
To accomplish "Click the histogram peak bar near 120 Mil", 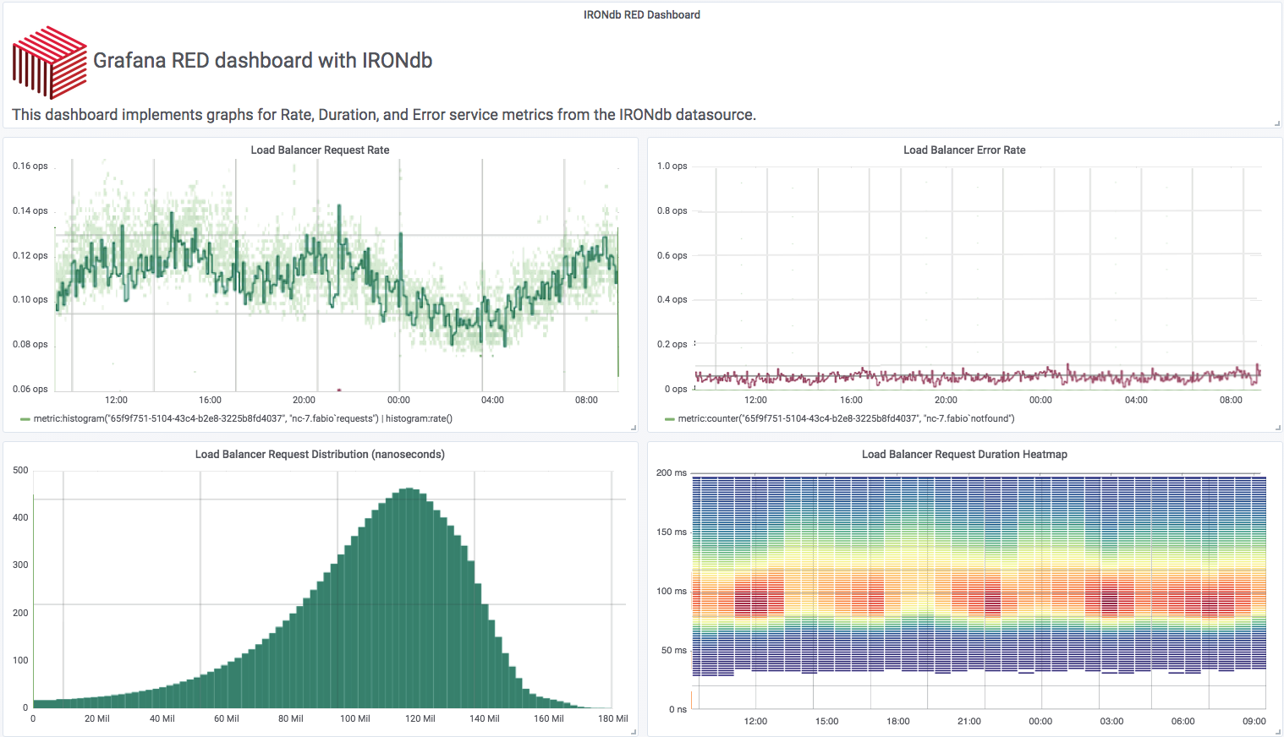I will coord(411,598).
